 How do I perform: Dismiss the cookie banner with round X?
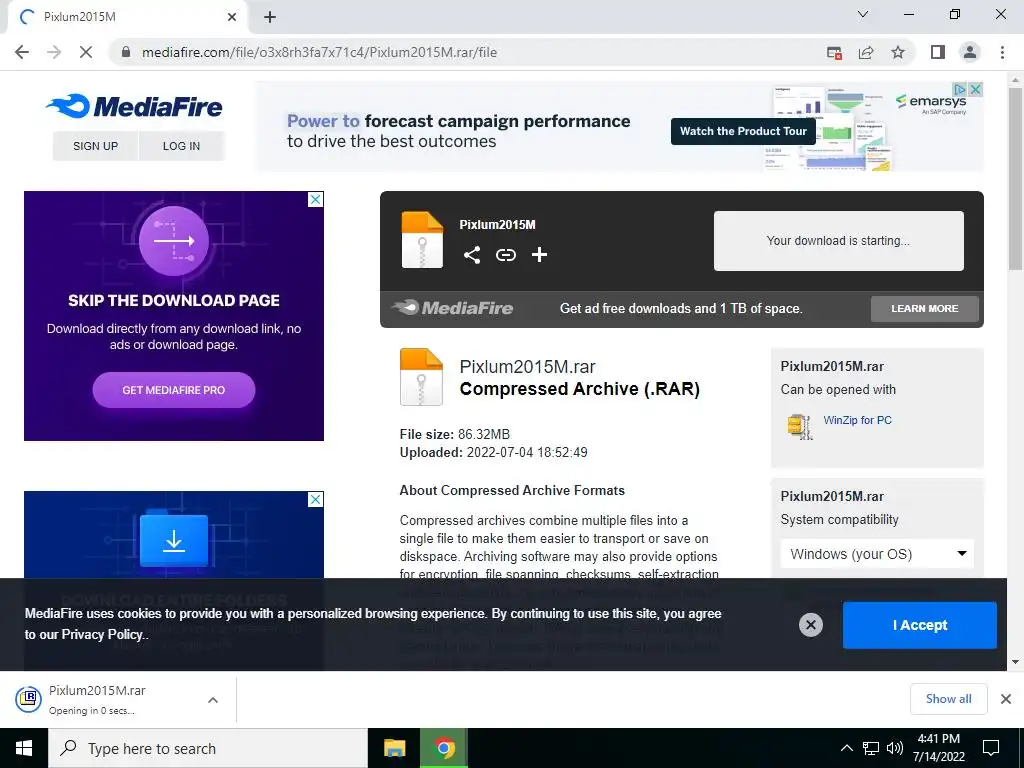coord(810,625)
